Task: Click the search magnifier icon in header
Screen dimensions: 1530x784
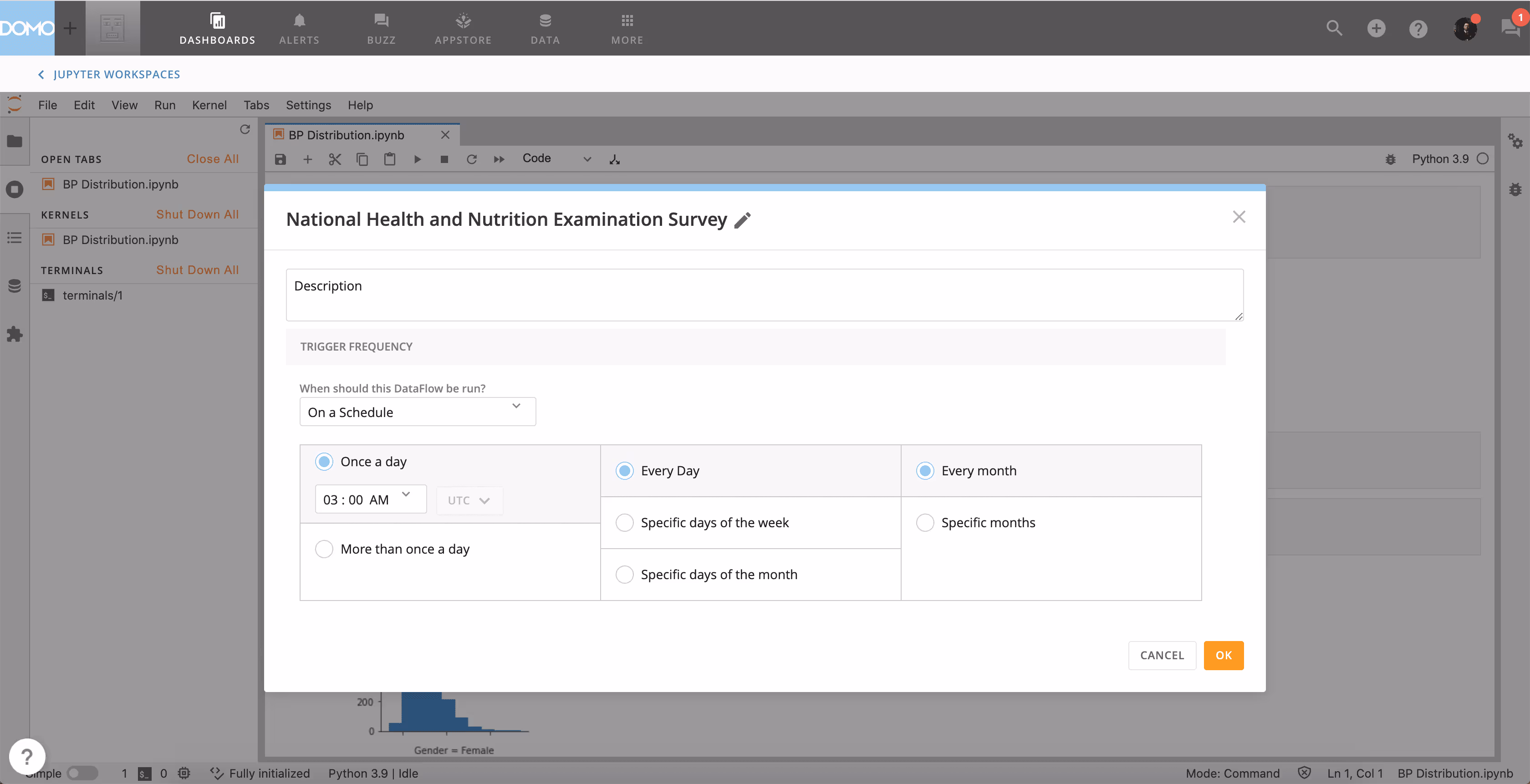Action: (1334, 28)
